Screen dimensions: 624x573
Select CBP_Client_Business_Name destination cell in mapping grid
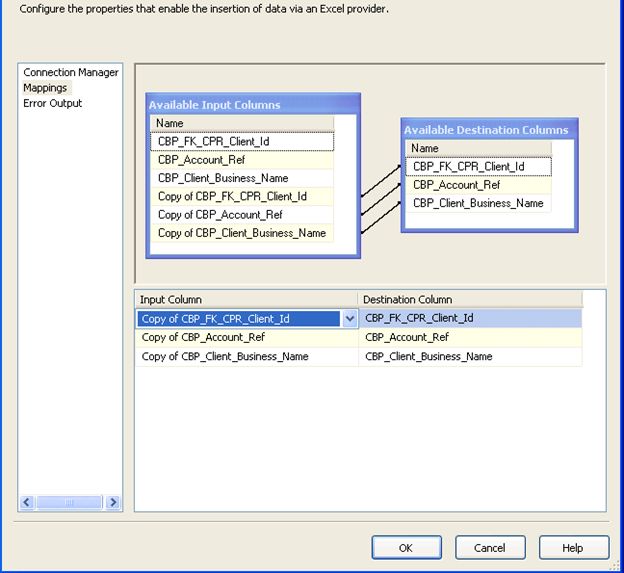(470, 357)
